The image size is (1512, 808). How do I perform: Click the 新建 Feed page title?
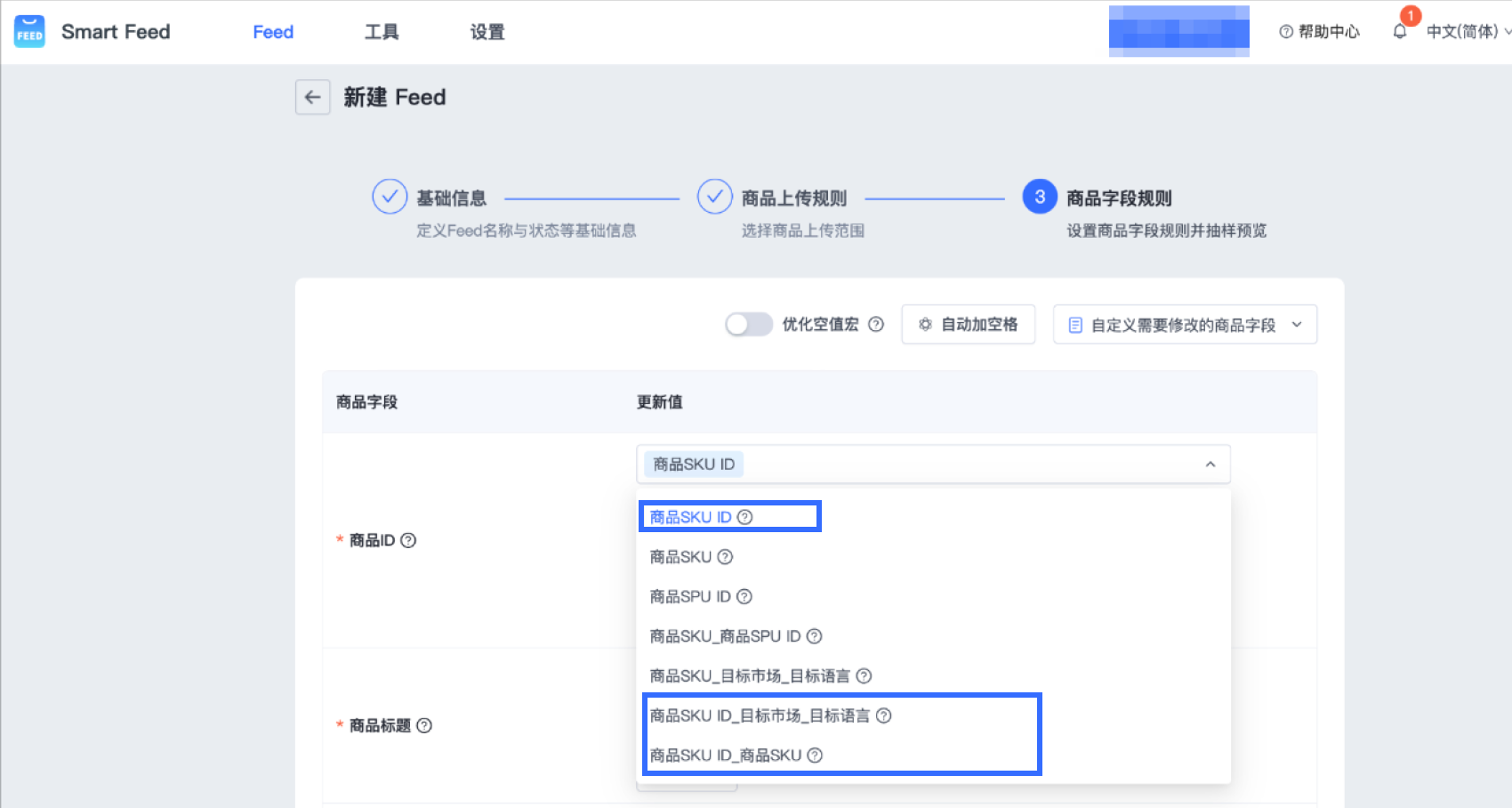(395, 97)
